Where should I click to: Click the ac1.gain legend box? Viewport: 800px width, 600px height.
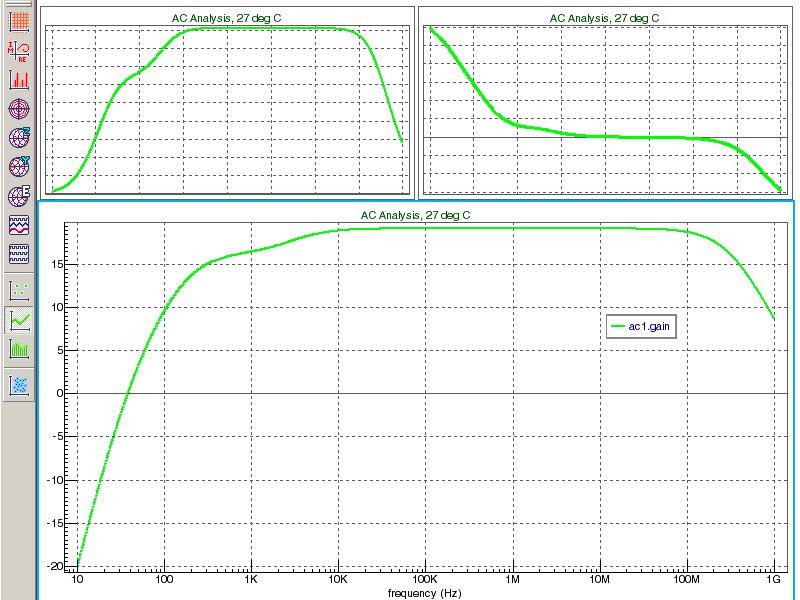pos(641,327)
